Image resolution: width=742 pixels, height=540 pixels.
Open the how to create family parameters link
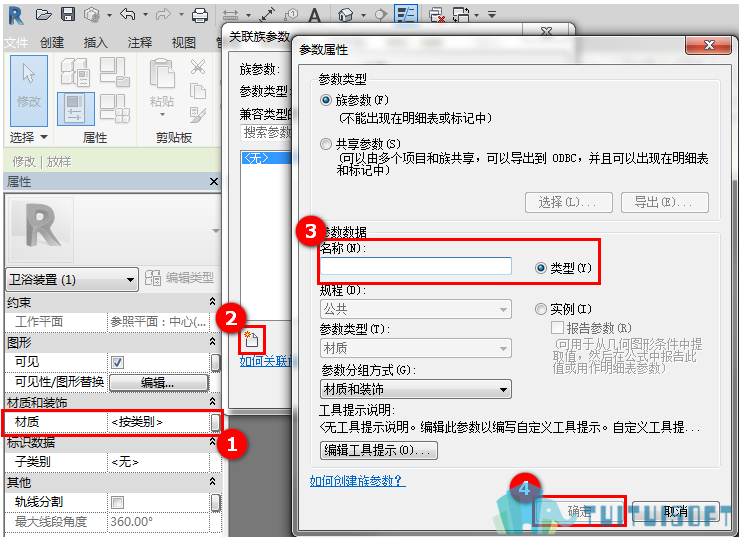pos(357,481)
